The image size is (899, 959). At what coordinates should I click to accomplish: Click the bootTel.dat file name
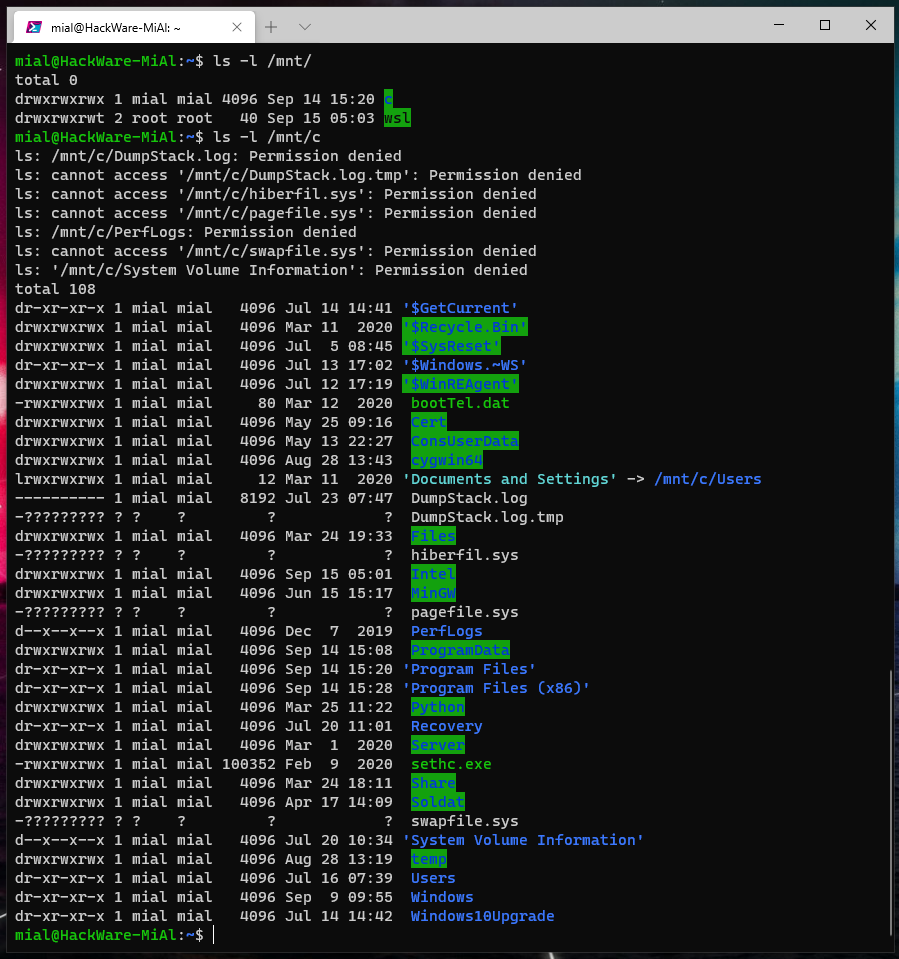459,403
